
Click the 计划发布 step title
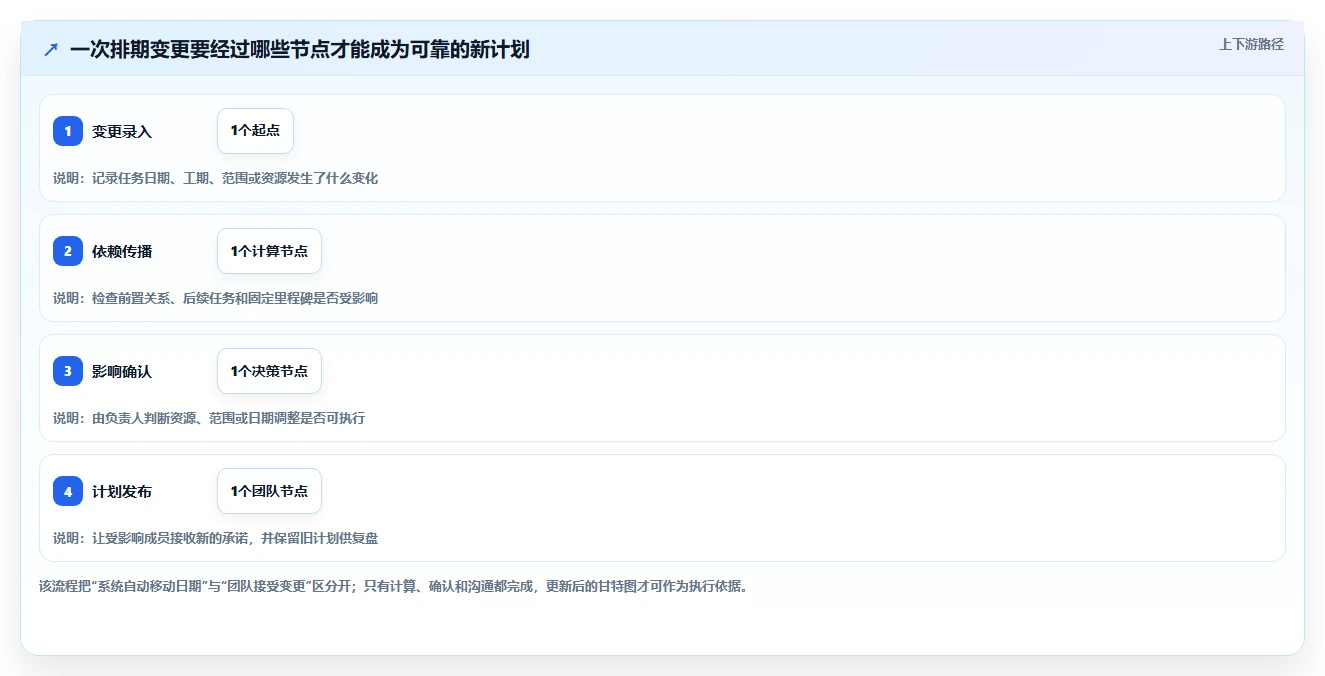tap(122, 491)
